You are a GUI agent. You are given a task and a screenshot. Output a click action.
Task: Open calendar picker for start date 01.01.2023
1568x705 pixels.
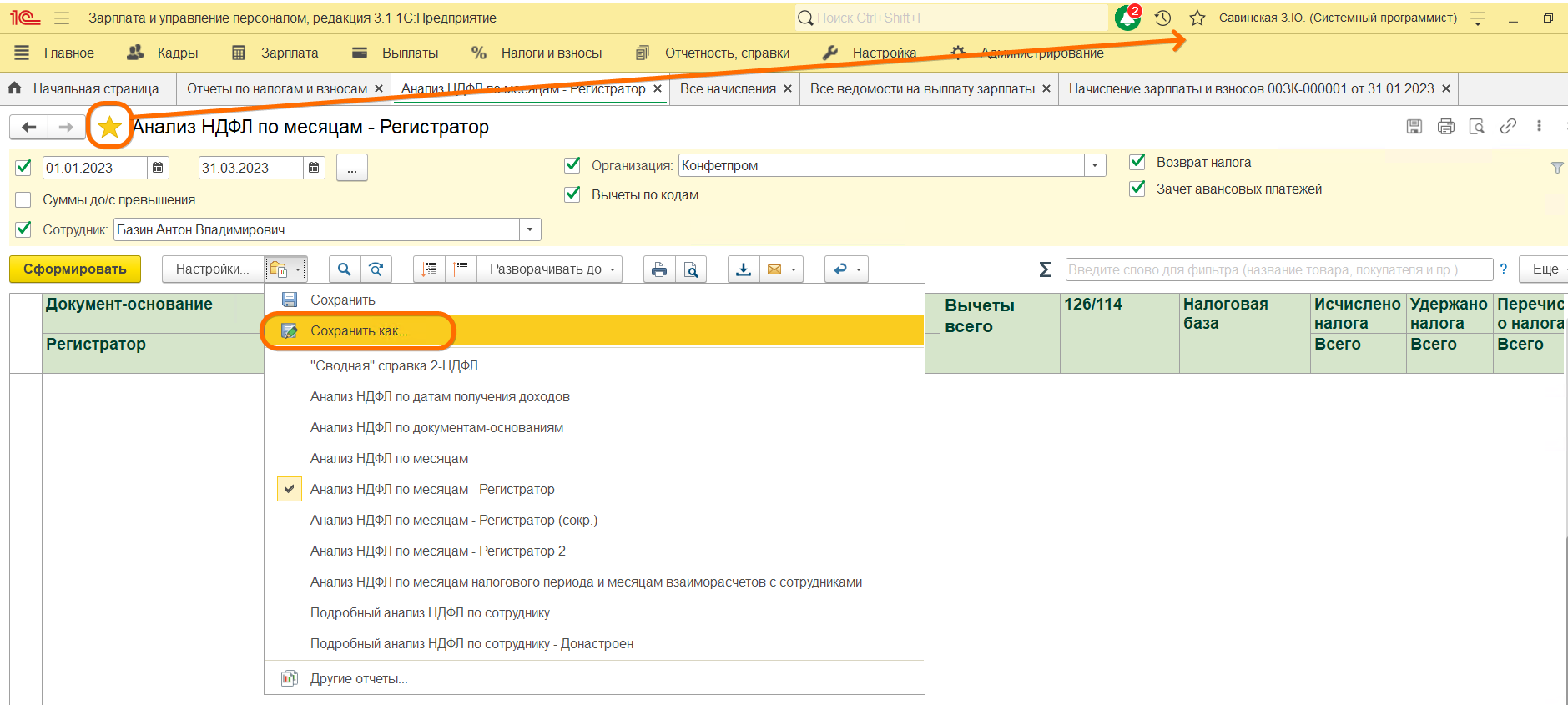tap(158, 168)
